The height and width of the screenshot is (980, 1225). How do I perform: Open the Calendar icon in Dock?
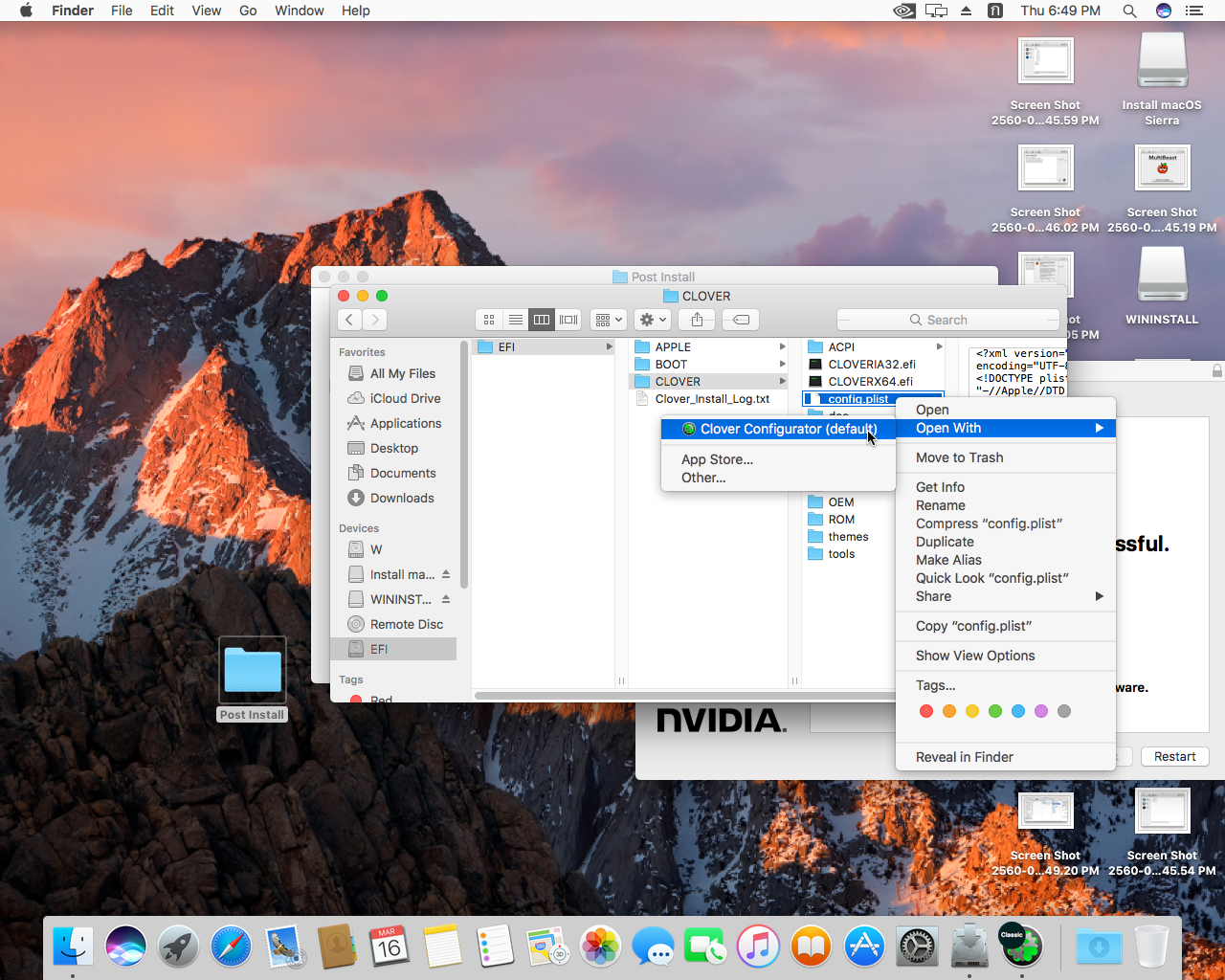(x=389, y=947)
